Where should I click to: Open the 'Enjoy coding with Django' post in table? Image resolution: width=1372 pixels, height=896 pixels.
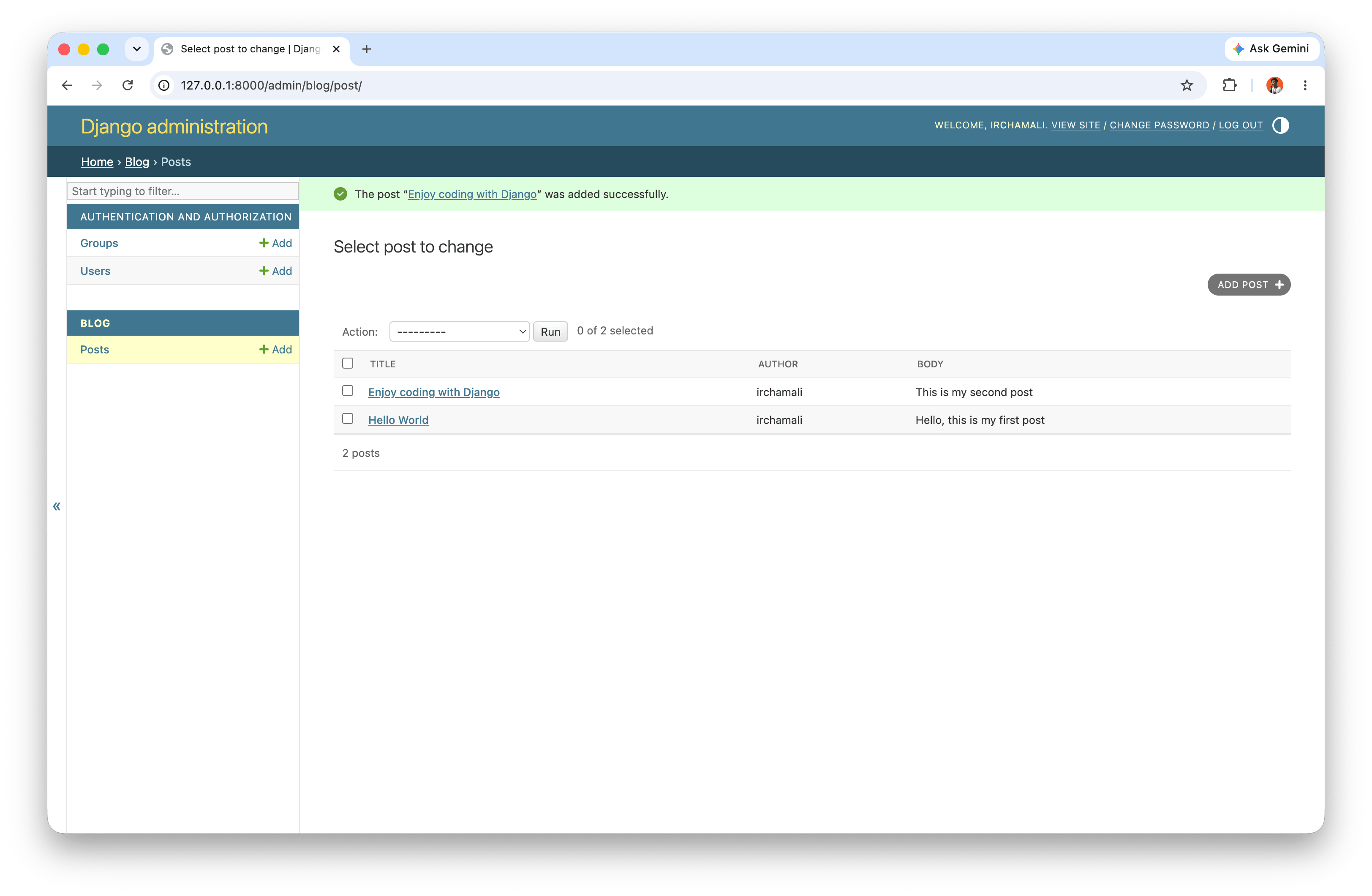(434, 392)
